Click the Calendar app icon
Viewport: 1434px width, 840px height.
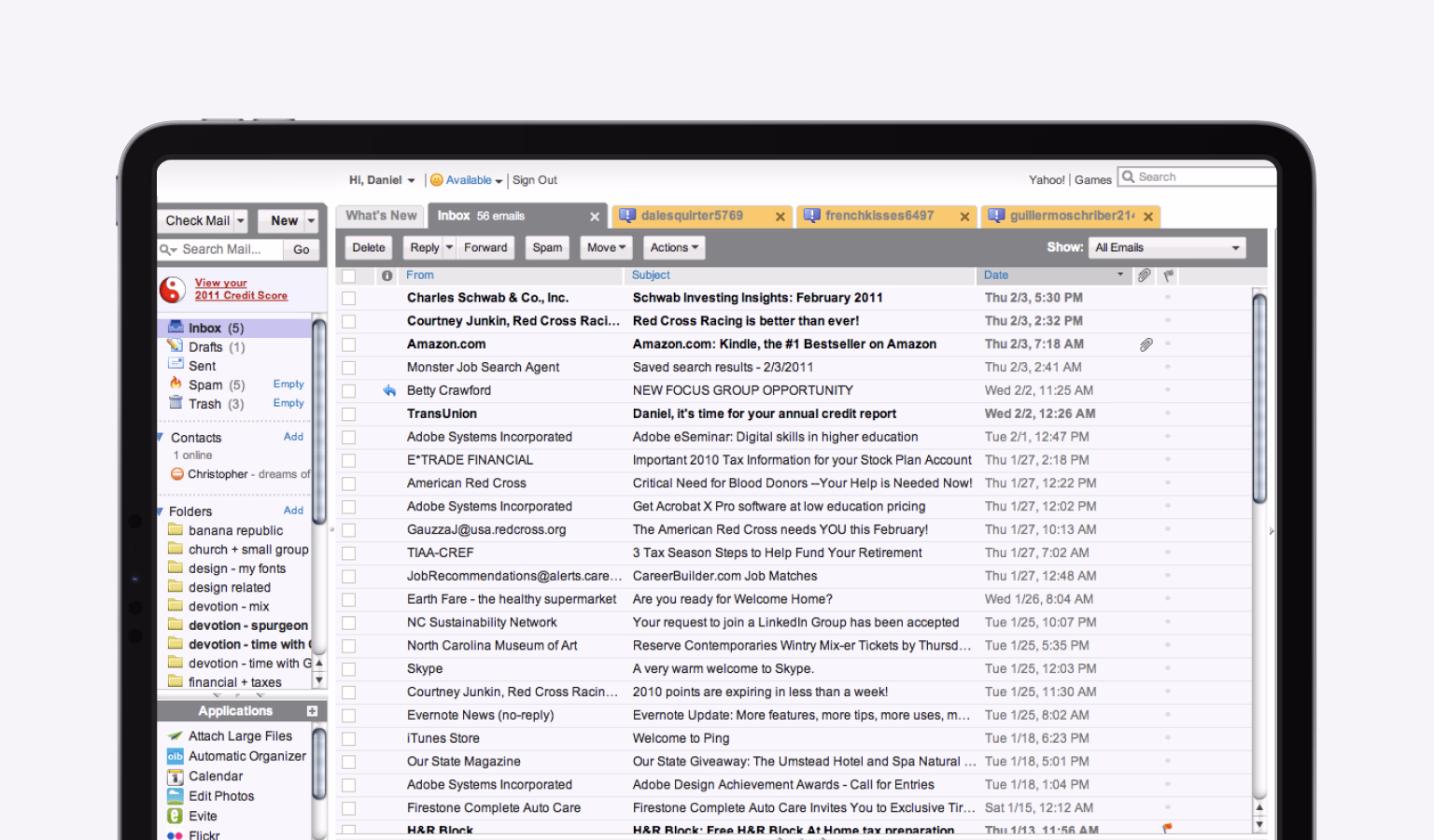(x=176, y=777)
